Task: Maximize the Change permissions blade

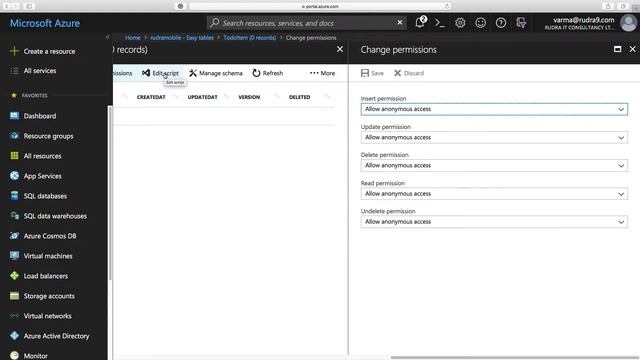Action: [x=618, y=49]
